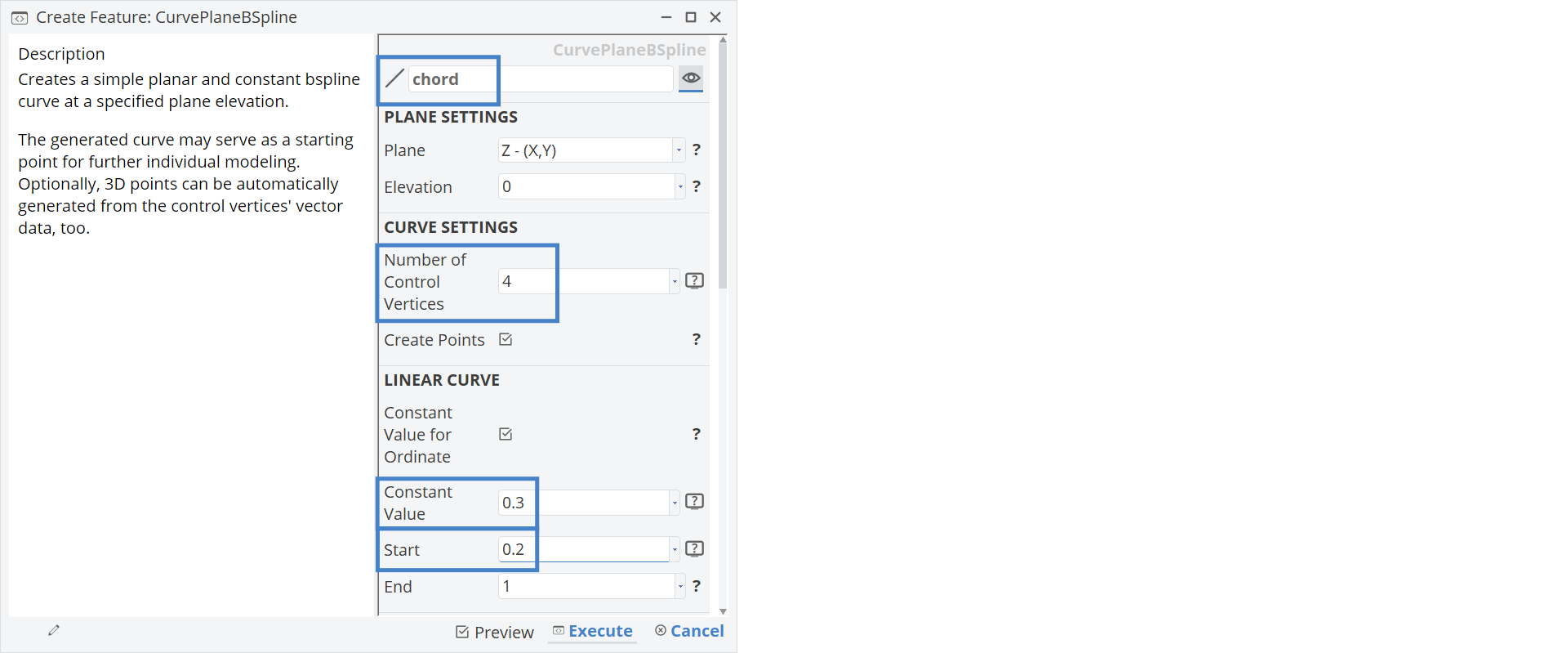Open help icon for Constant Value
The height and width of the screenshot is (653, 1568).
(x=694, y=502)
